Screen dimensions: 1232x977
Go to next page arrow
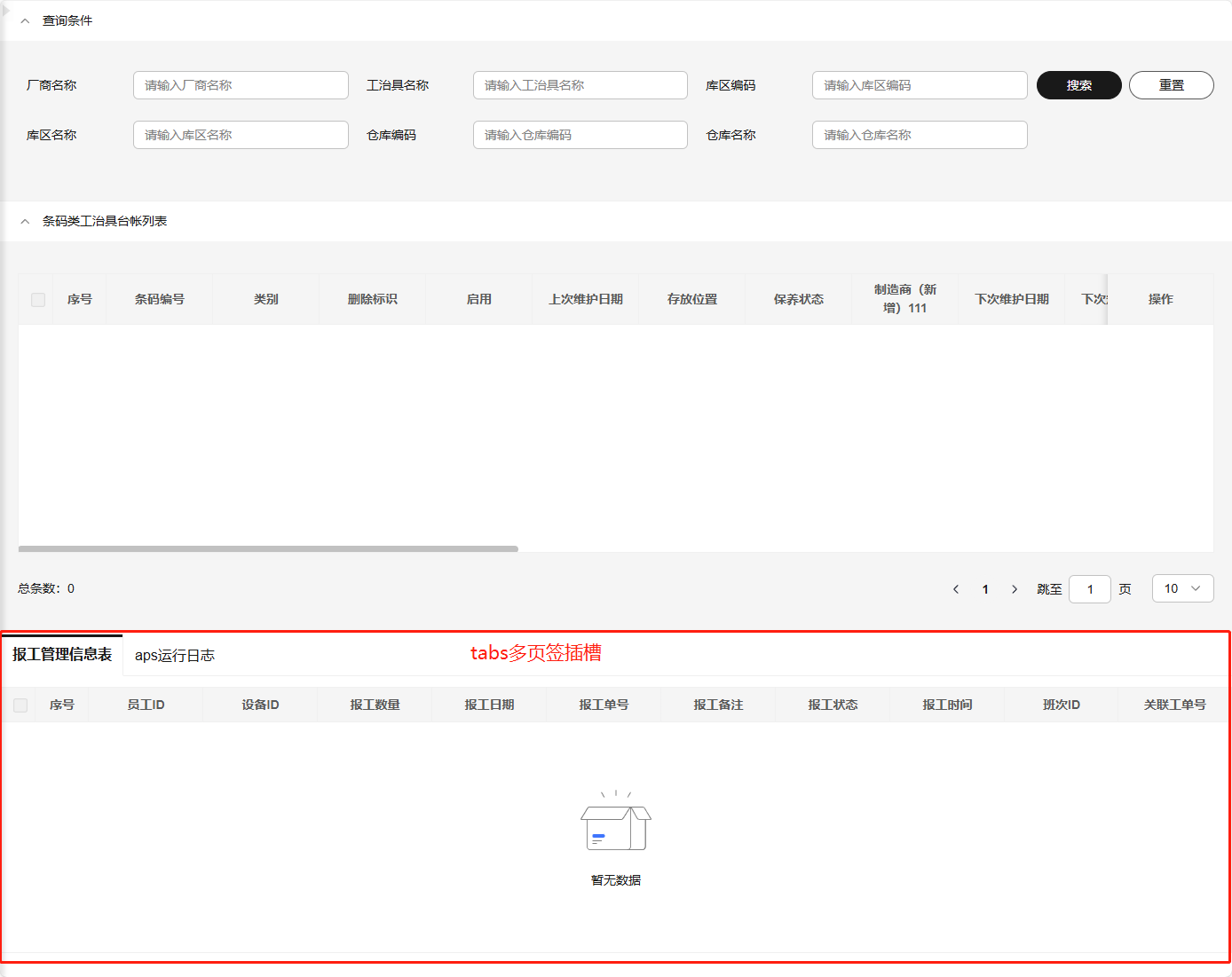1015,589
